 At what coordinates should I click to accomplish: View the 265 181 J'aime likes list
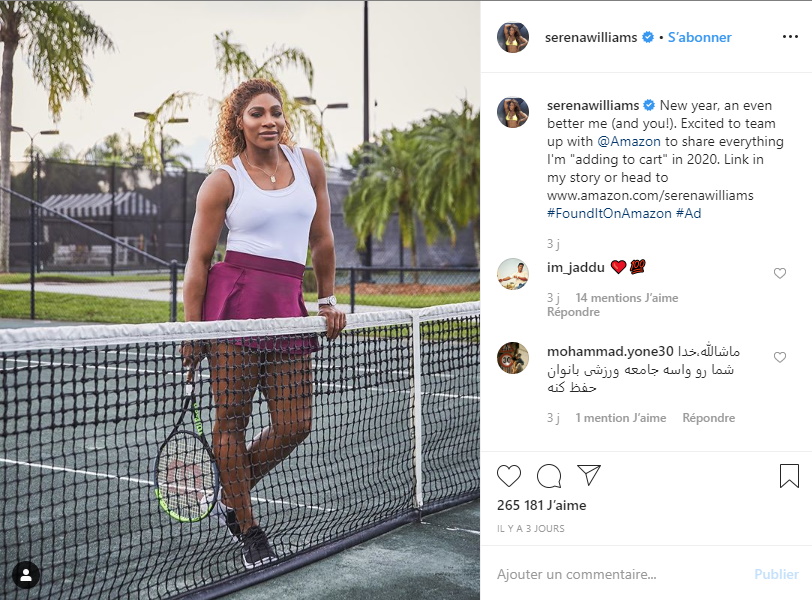pyautogui.click(x=541, y=505)
